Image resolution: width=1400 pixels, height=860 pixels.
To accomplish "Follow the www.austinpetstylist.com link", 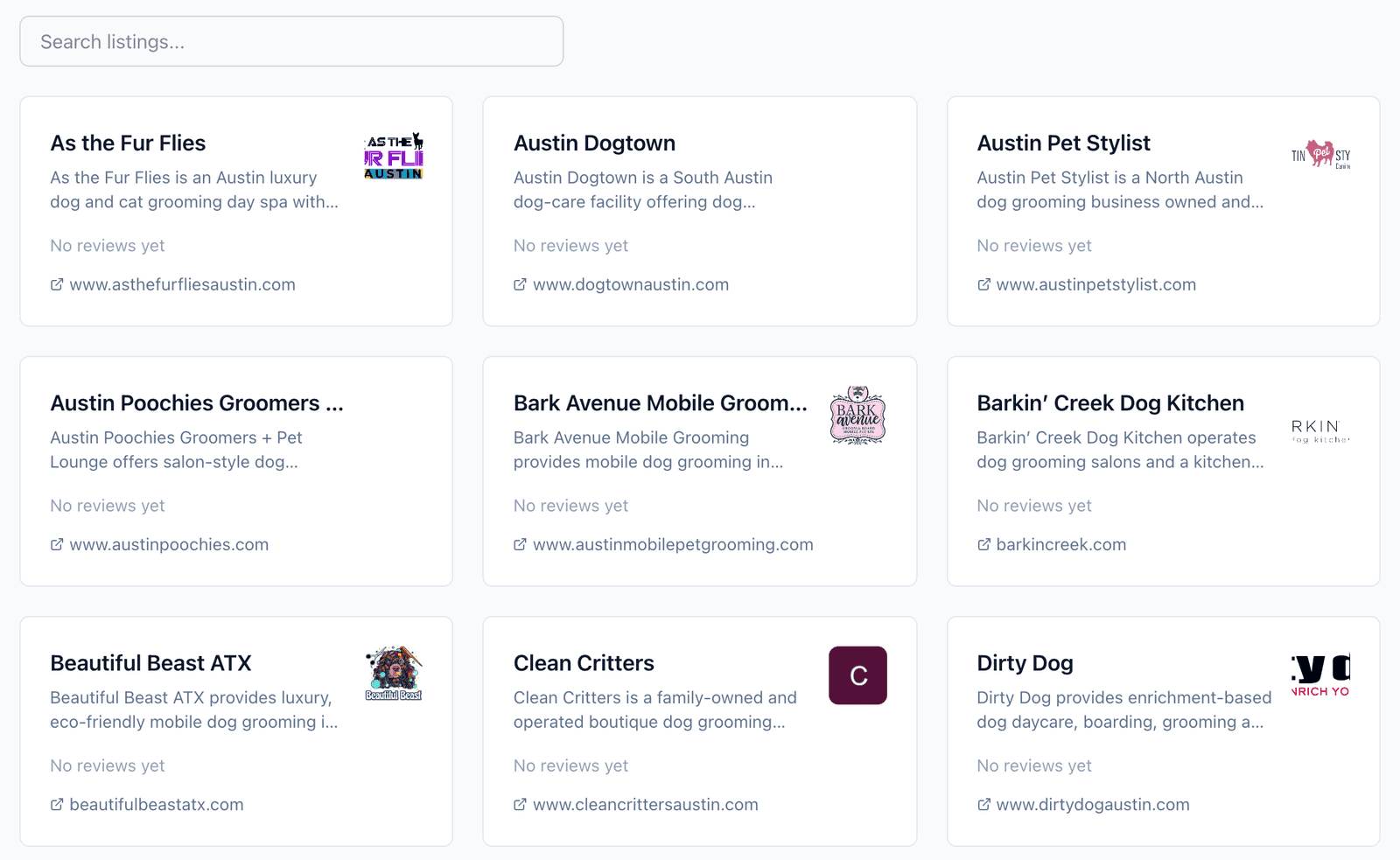I will point(1095,284).
